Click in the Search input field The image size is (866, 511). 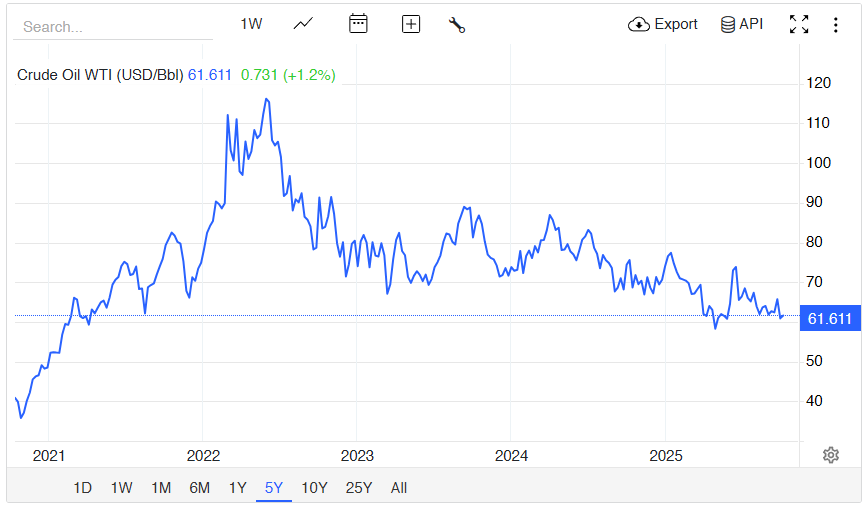pos(112,27)
